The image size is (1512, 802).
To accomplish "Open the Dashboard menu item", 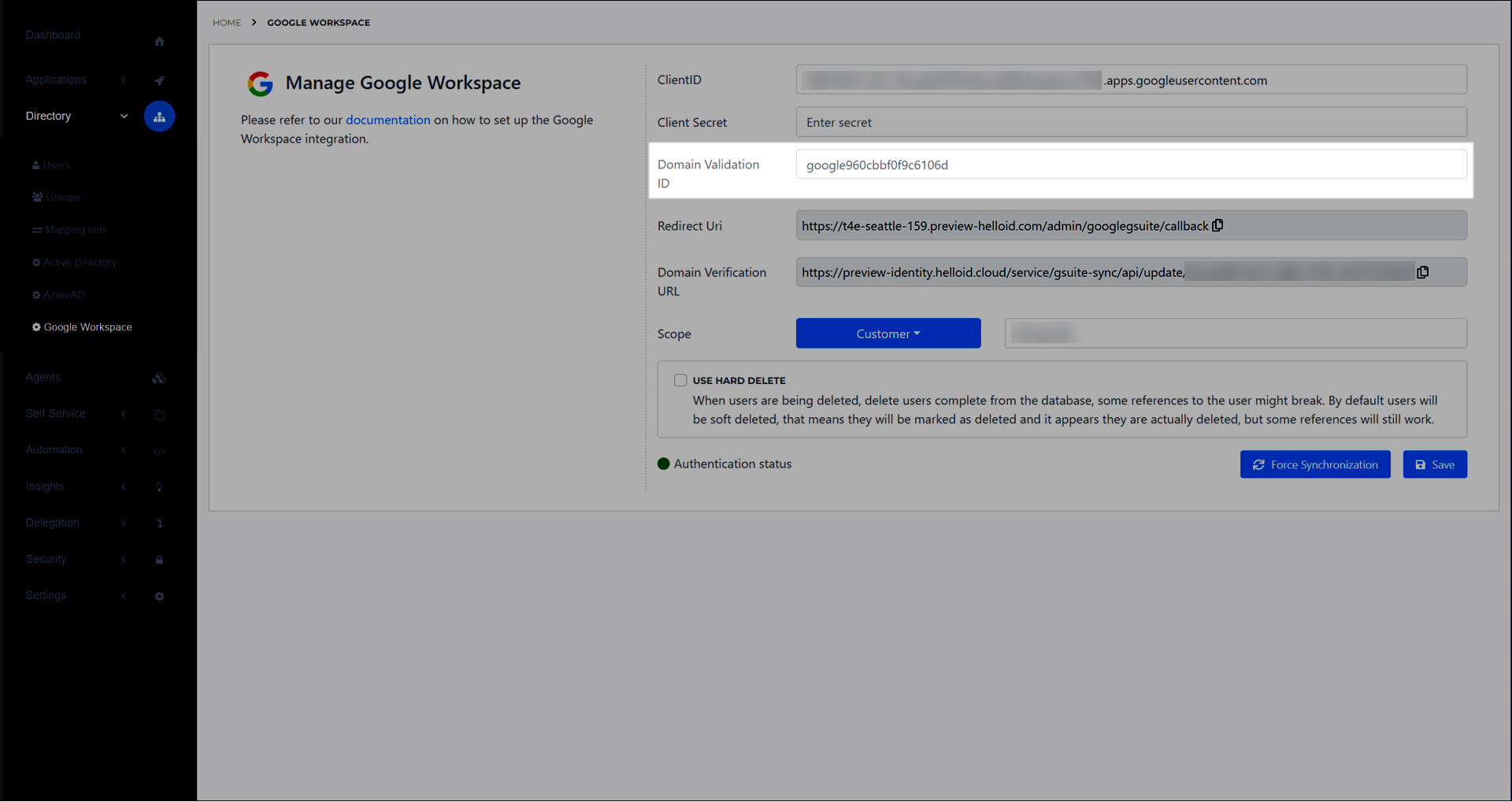I will coord(53,35).
